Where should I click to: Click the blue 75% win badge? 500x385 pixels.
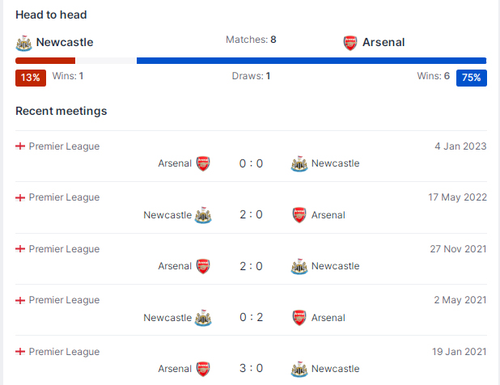[471, 78]
